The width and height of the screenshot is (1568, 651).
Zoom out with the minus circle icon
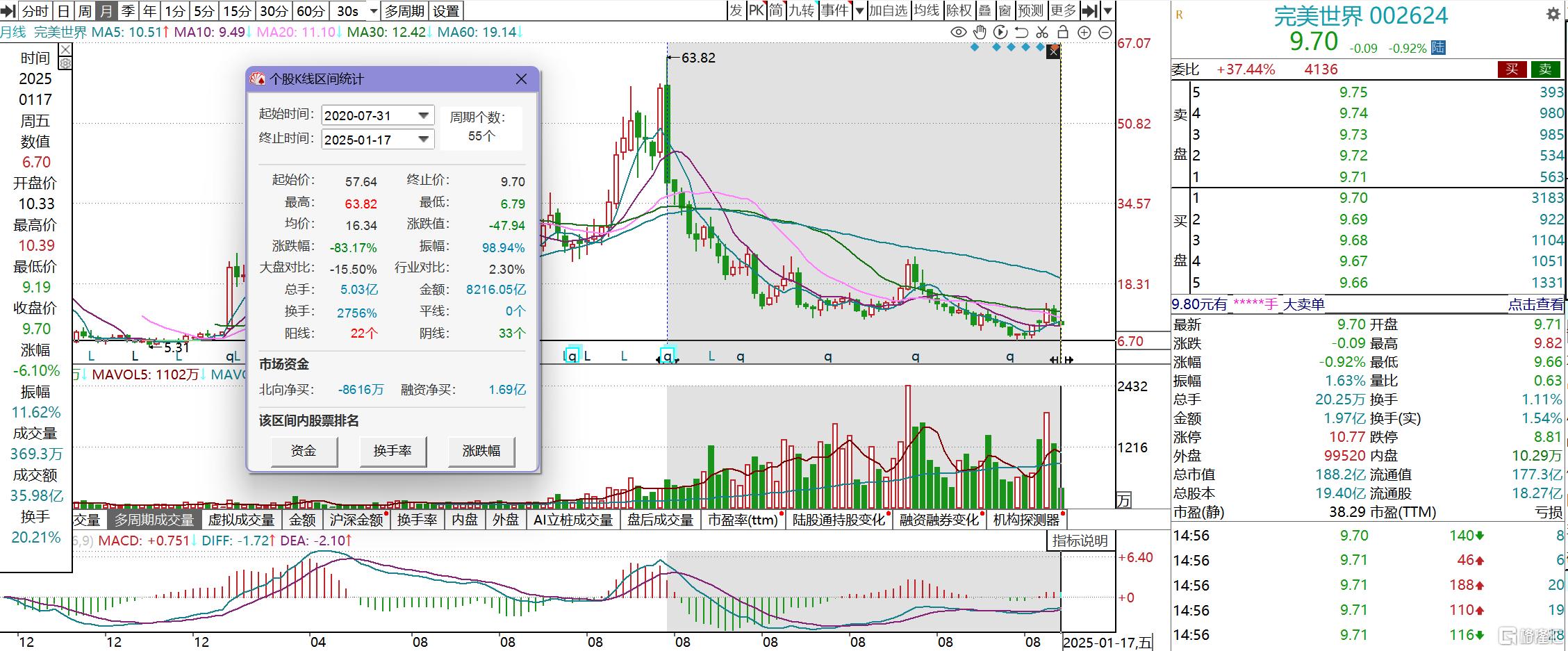coord(1105,33)
